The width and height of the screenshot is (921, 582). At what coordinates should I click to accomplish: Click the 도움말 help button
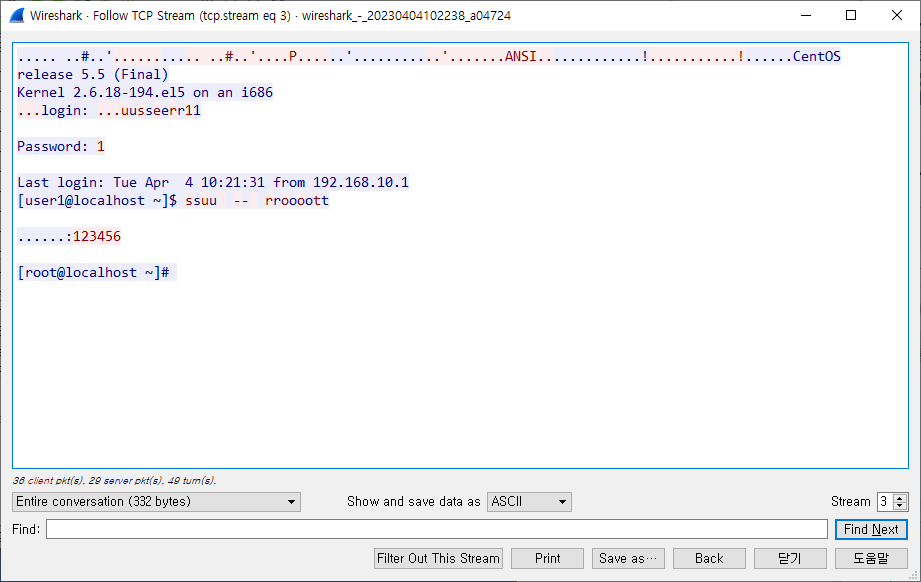871,559
